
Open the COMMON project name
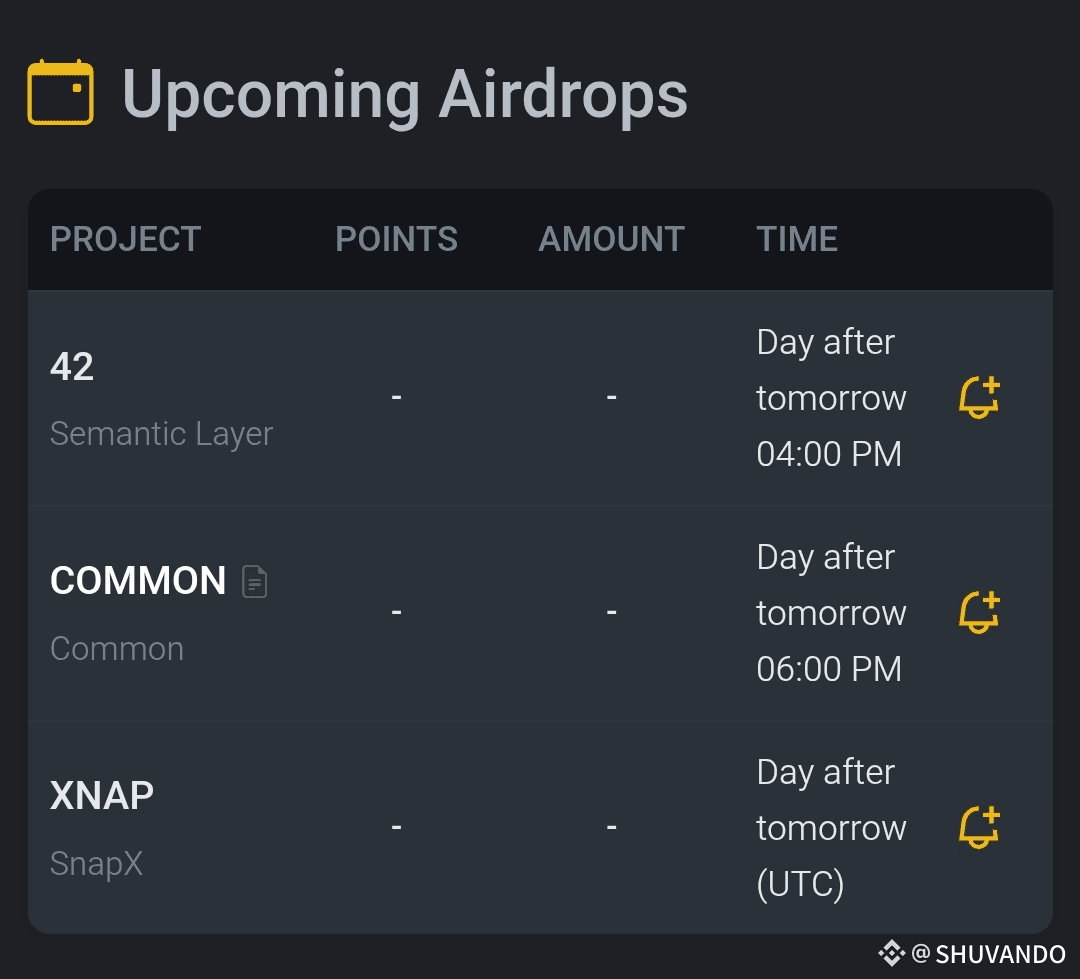138,581
